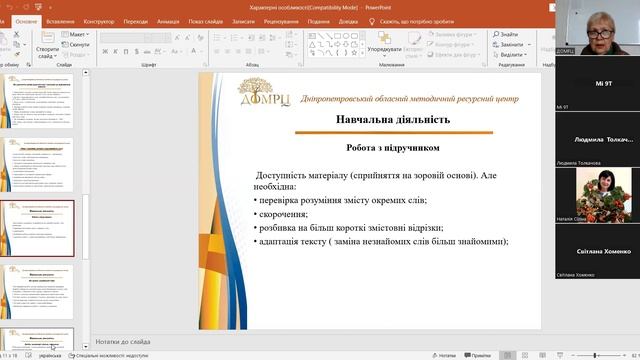The image size is (640, 360).
Task: Open the Ефекти для фігур dropdown
Action: pyautogui.click(x=453, y=54)
